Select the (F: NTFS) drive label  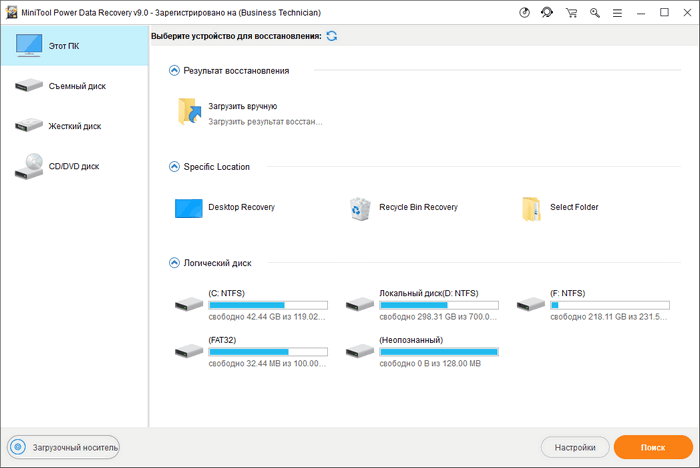point(567,293)
